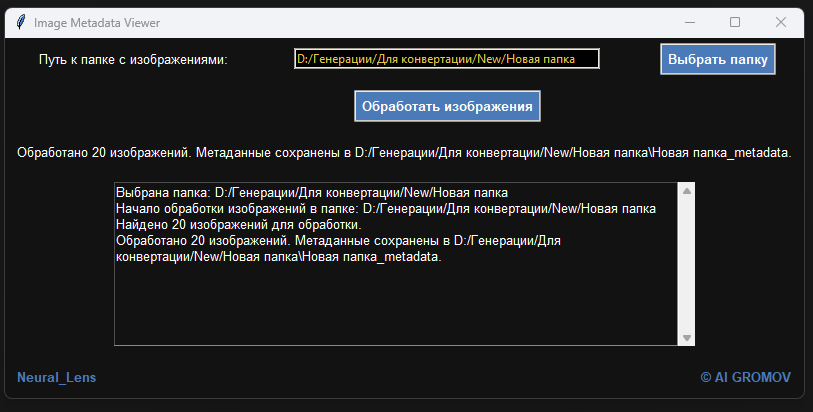Viewport: 813px width, 412px height.
Task: Click log line starting Выбрана папка:
Action: click(x=312, y=193)
